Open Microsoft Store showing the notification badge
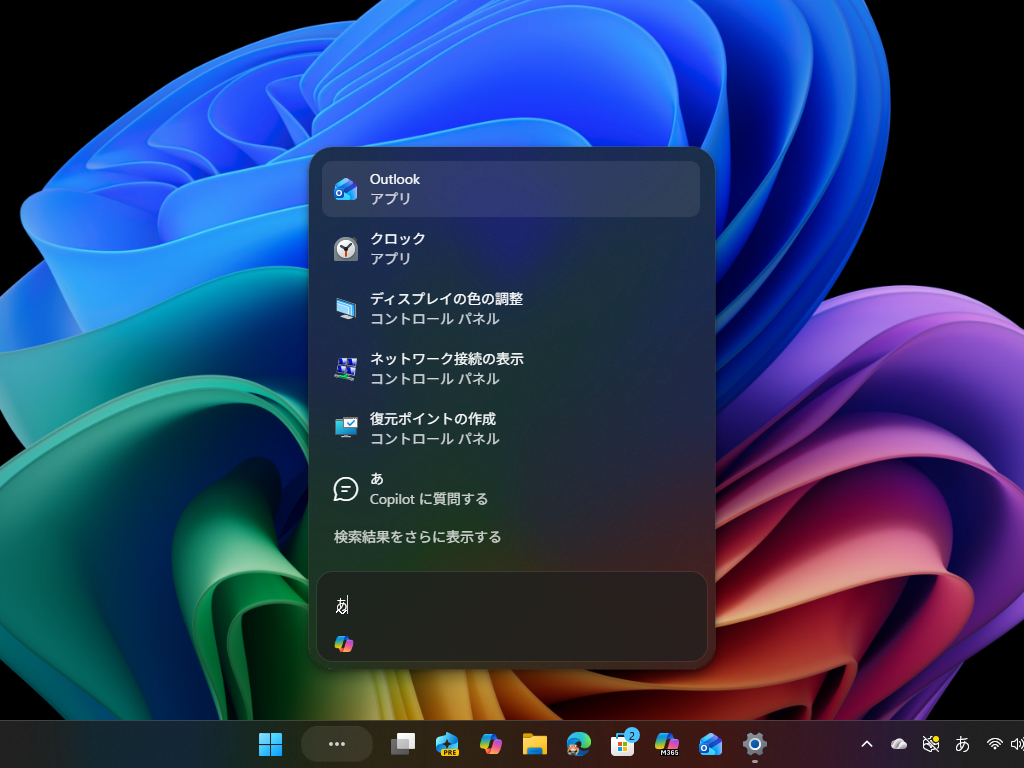The width and height of the screenshot is (1024, 768). 623,744
